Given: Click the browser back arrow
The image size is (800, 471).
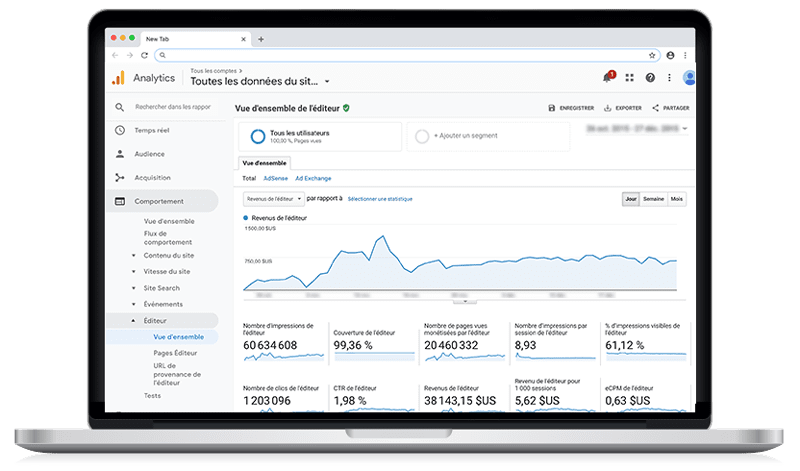Looking at the screenshot, I should coord(115,55).
